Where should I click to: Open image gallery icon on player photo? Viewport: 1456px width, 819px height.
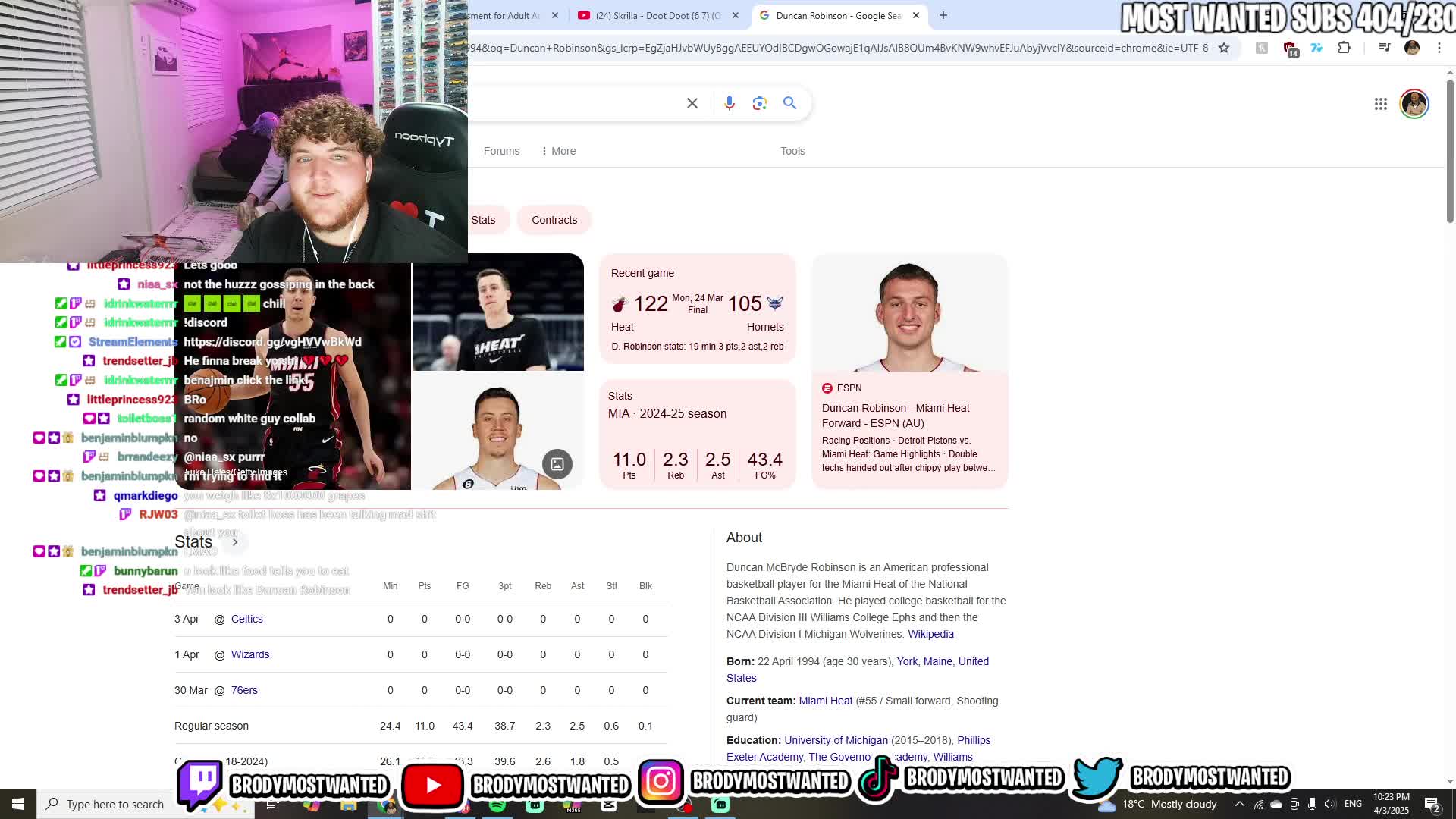[x=557, y=464]
